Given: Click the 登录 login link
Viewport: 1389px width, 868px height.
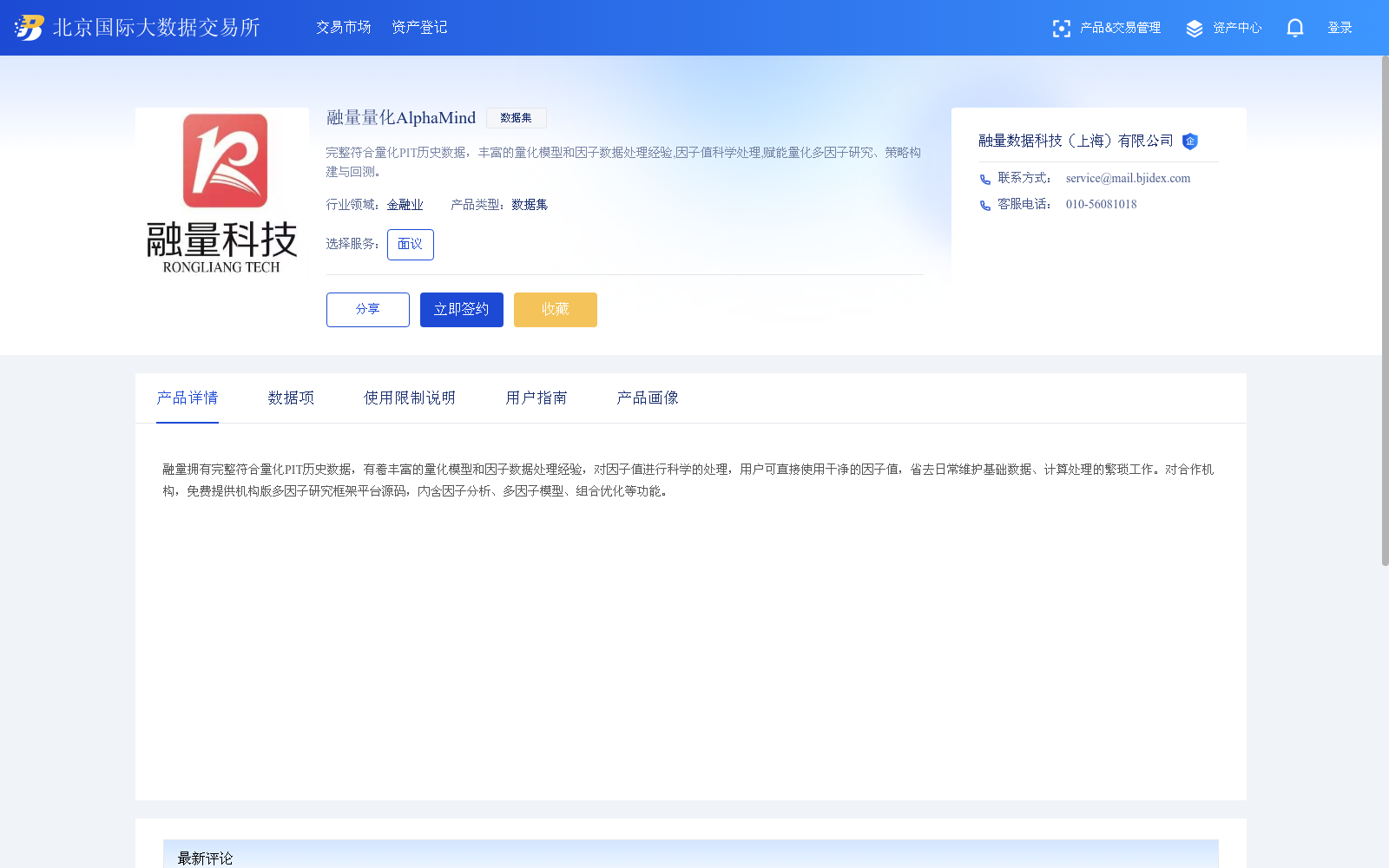Looking at the screenshot, I should tap(1340, 28).
